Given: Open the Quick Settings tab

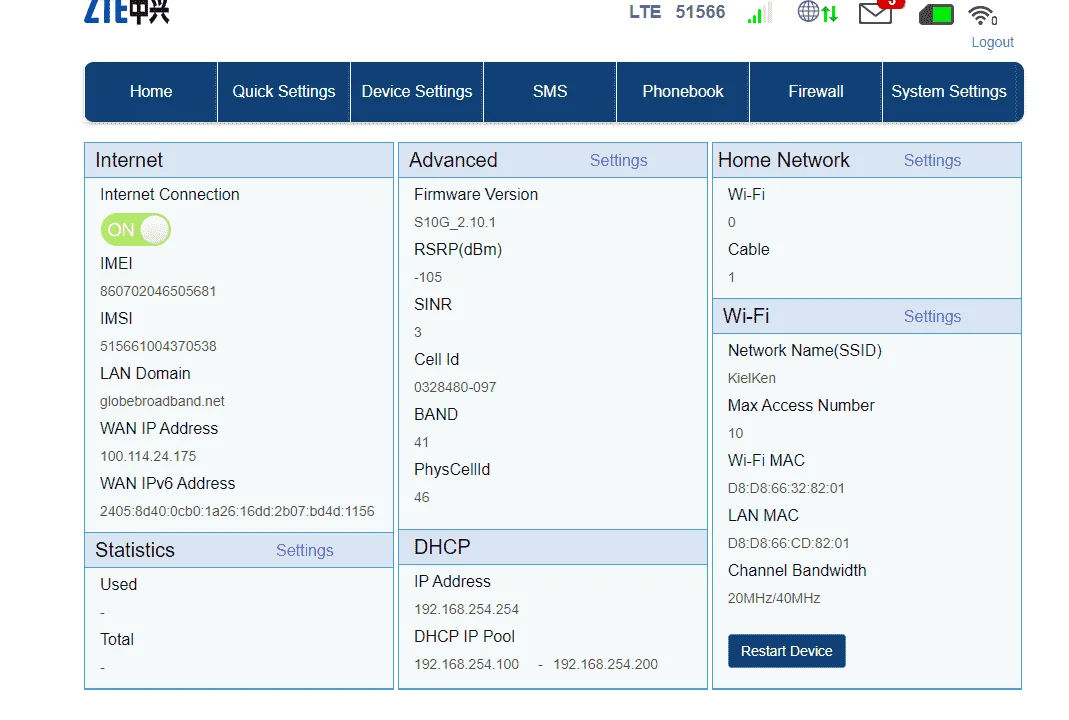Looking at the screenshot, I should 284,91.
